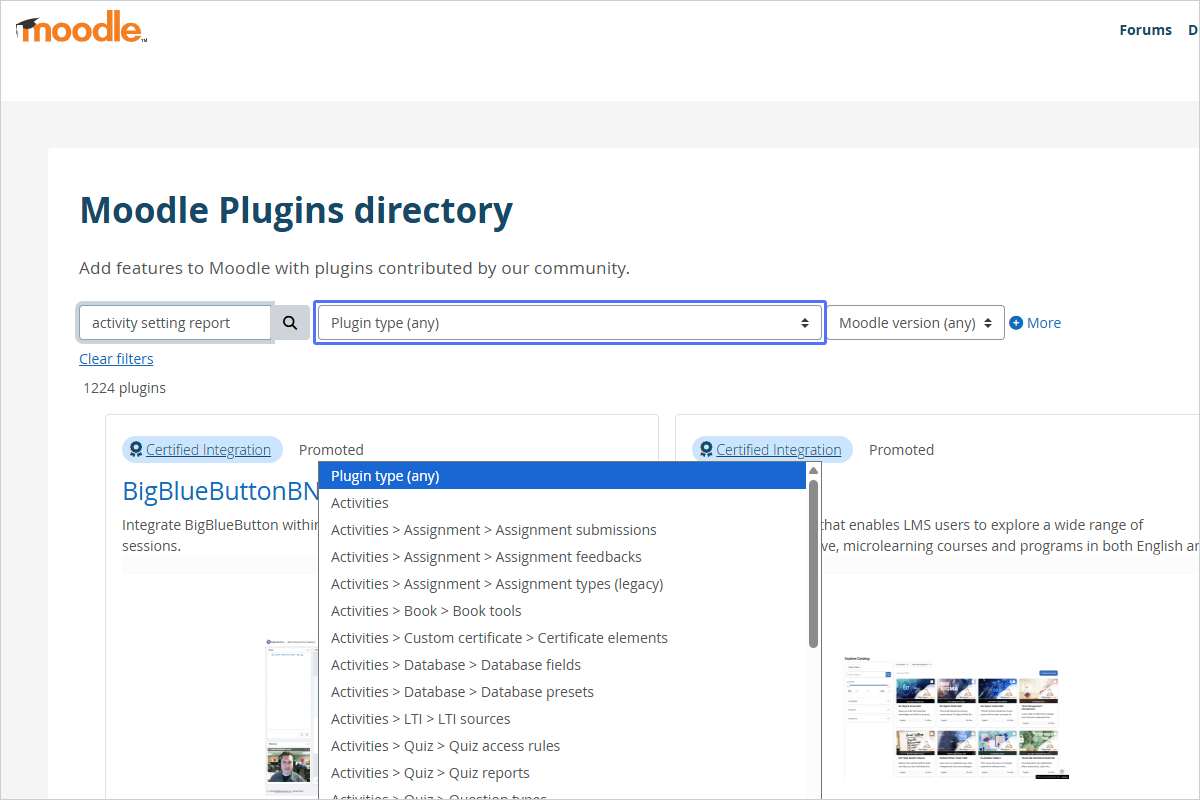Viewport: 1200px width, 800px height.
Task: Open the Moodle version (any) dropdown
Action: coord(915,323)
